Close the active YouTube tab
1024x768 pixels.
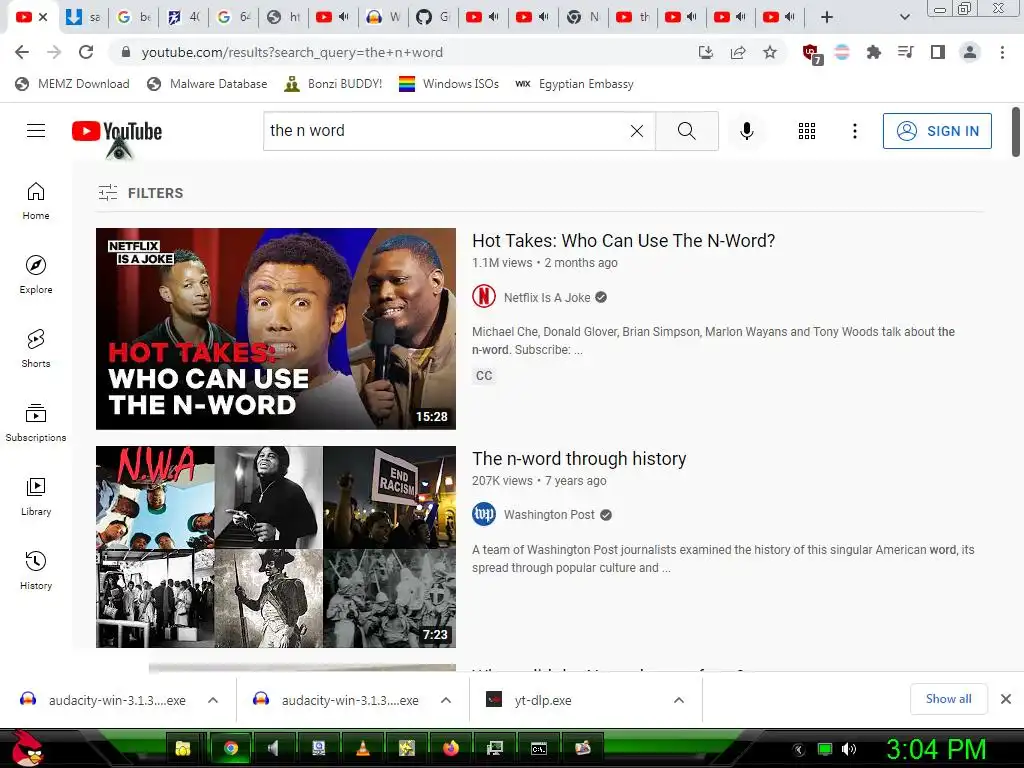[x=43, y=17]
